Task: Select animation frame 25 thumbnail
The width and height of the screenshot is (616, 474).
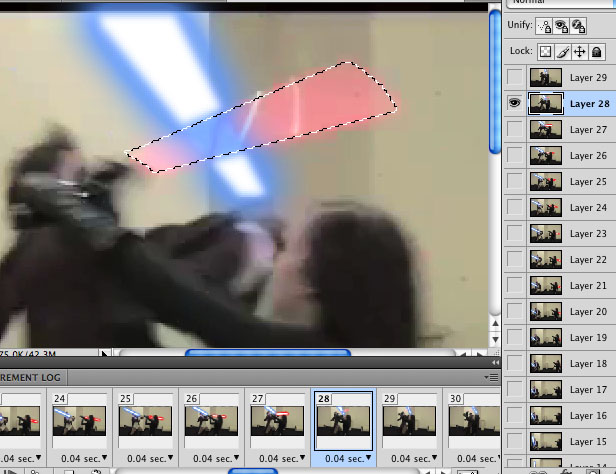Action: point(145,421)
